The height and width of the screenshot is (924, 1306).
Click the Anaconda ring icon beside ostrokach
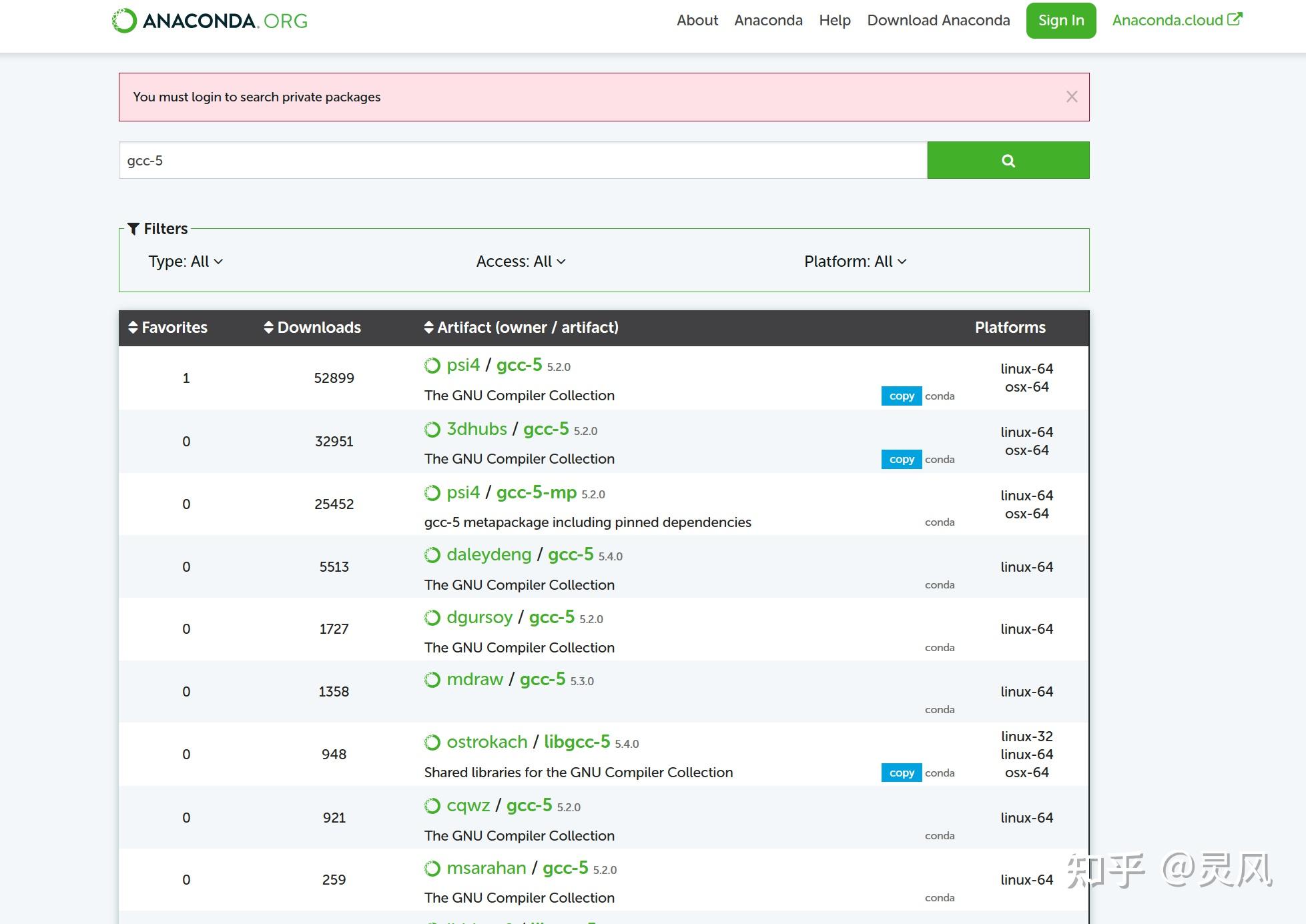(432, 743)
